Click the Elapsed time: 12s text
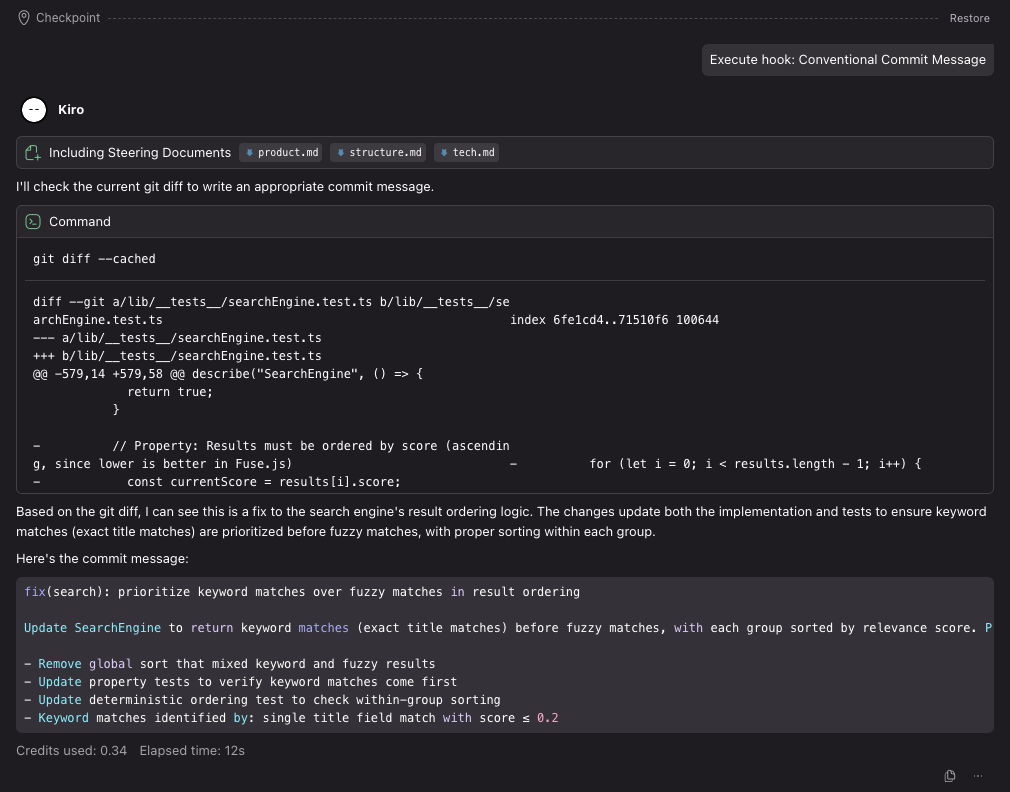 [192, 751]
